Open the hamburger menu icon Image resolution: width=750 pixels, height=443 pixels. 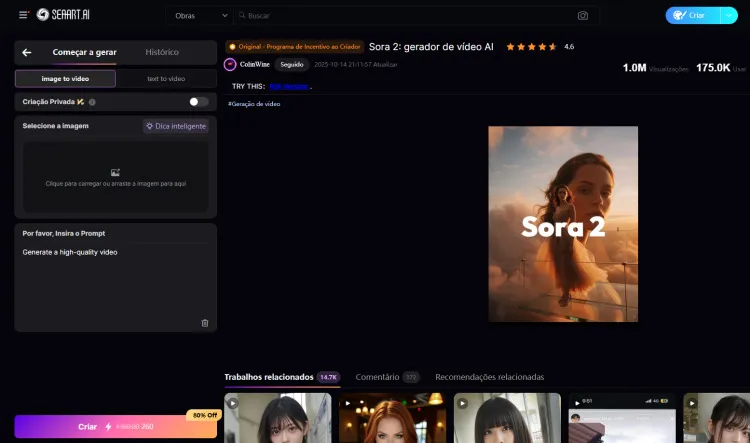point(23,15)
